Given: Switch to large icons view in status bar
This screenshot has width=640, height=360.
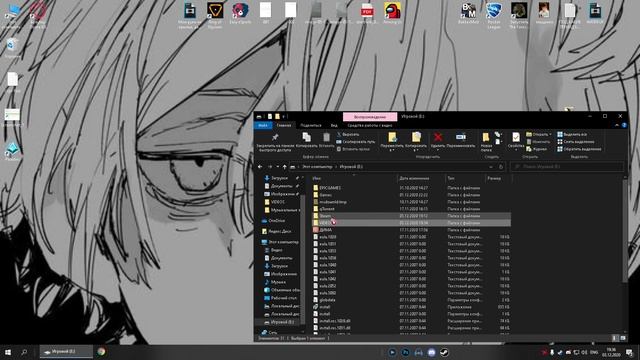Looking at the screenshot, I should point(623,338).
